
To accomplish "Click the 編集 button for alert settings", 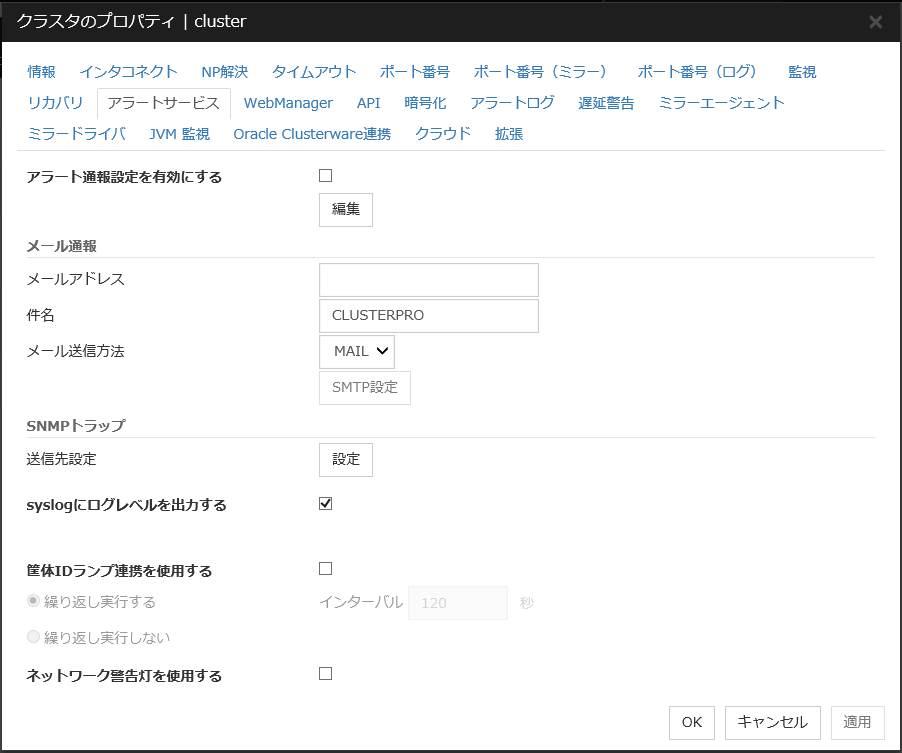I will pyautogui.click(x=345, y=209).
